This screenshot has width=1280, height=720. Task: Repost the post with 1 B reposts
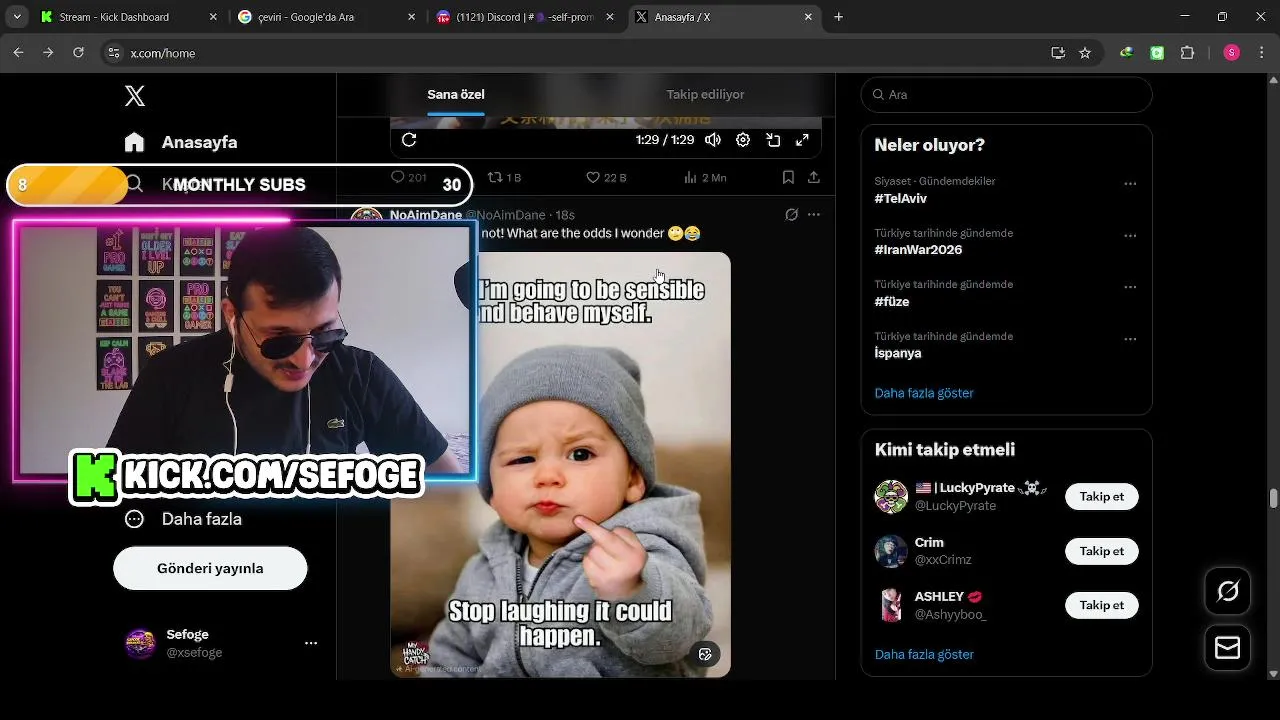click(x=504, y=177)
